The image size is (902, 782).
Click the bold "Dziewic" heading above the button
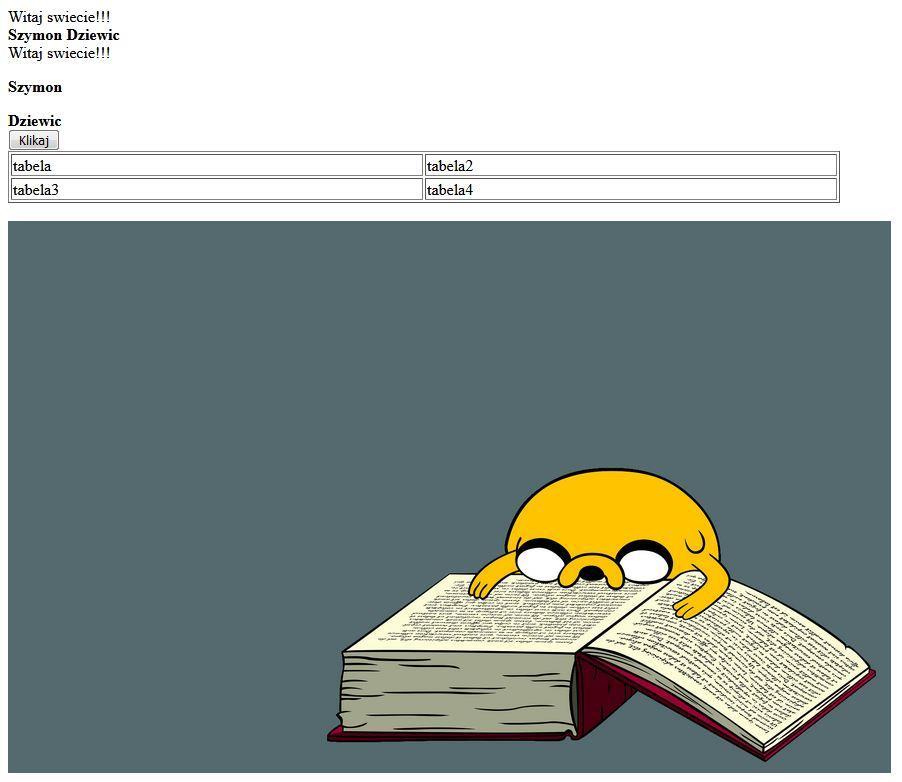click(x=35, y=121)
